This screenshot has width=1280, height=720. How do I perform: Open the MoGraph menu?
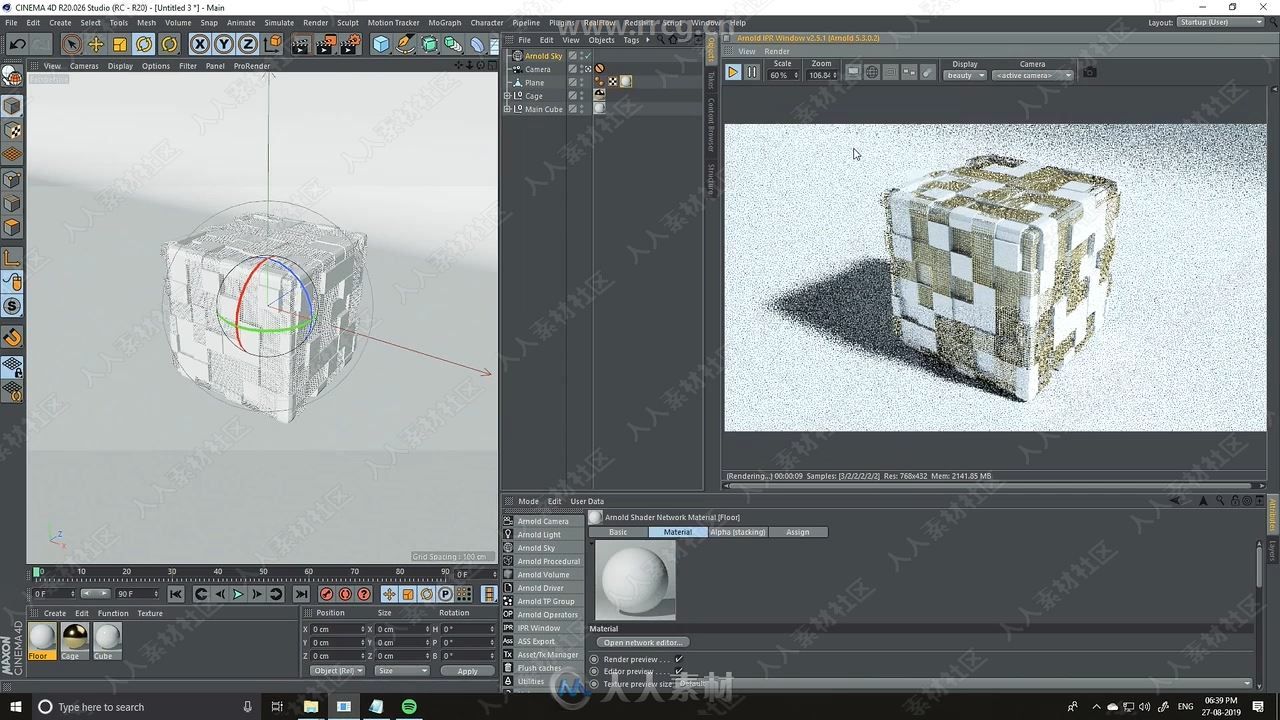point(445,22)
